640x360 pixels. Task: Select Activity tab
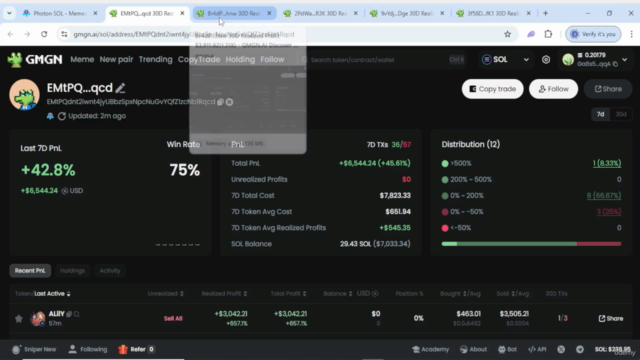(110, 271)
